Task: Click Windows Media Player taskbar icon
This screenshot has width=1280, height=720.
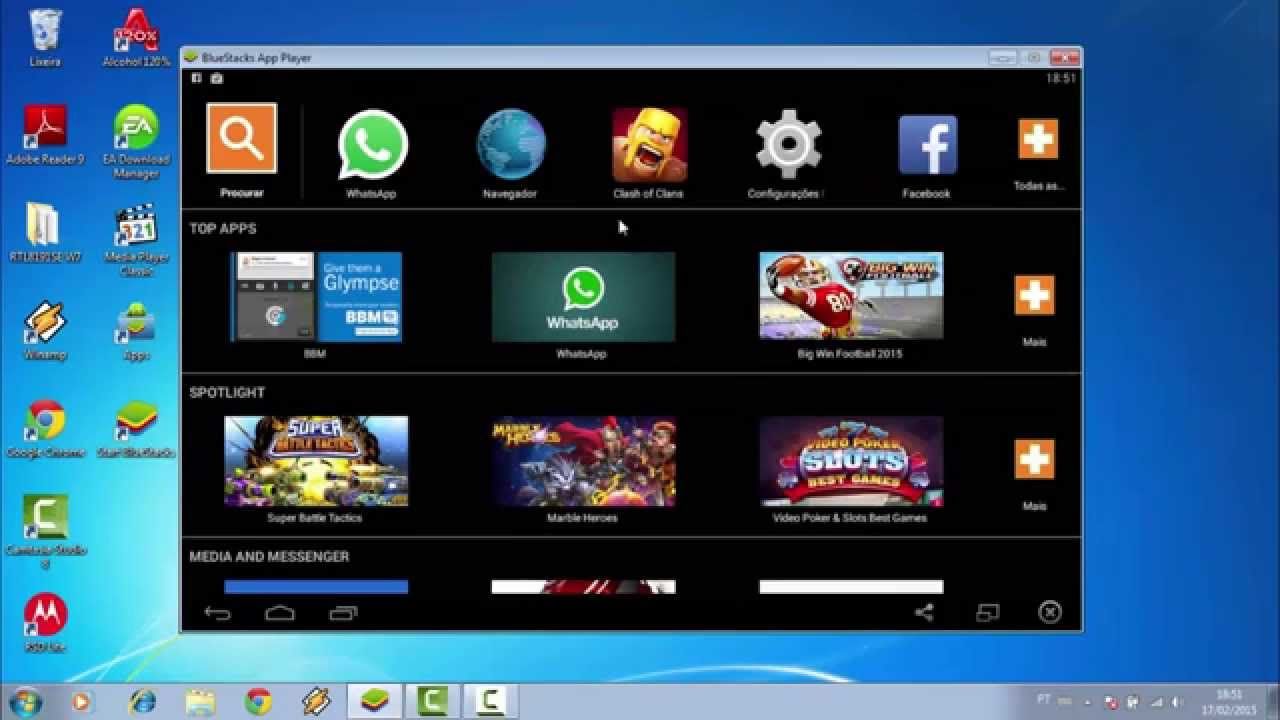Action: click(x=80, y=702)
